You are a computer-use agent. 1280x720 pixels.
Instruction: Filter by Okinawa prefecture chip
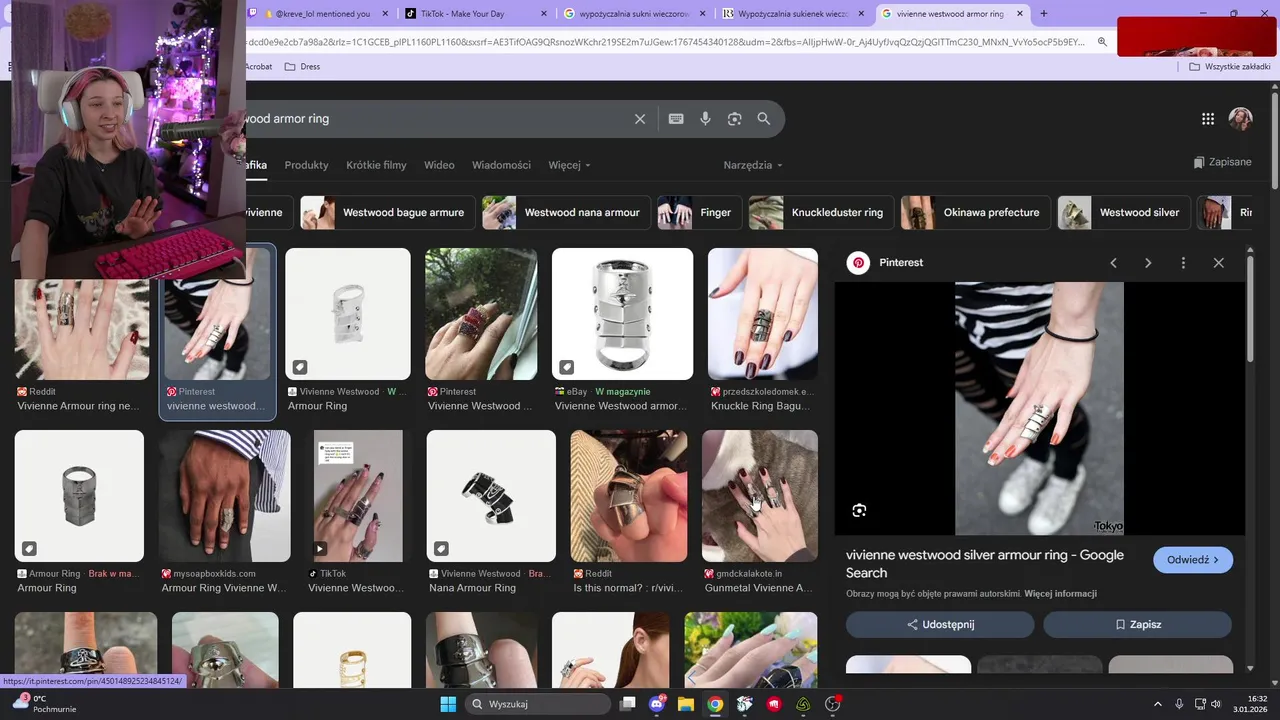pos(975,212)
